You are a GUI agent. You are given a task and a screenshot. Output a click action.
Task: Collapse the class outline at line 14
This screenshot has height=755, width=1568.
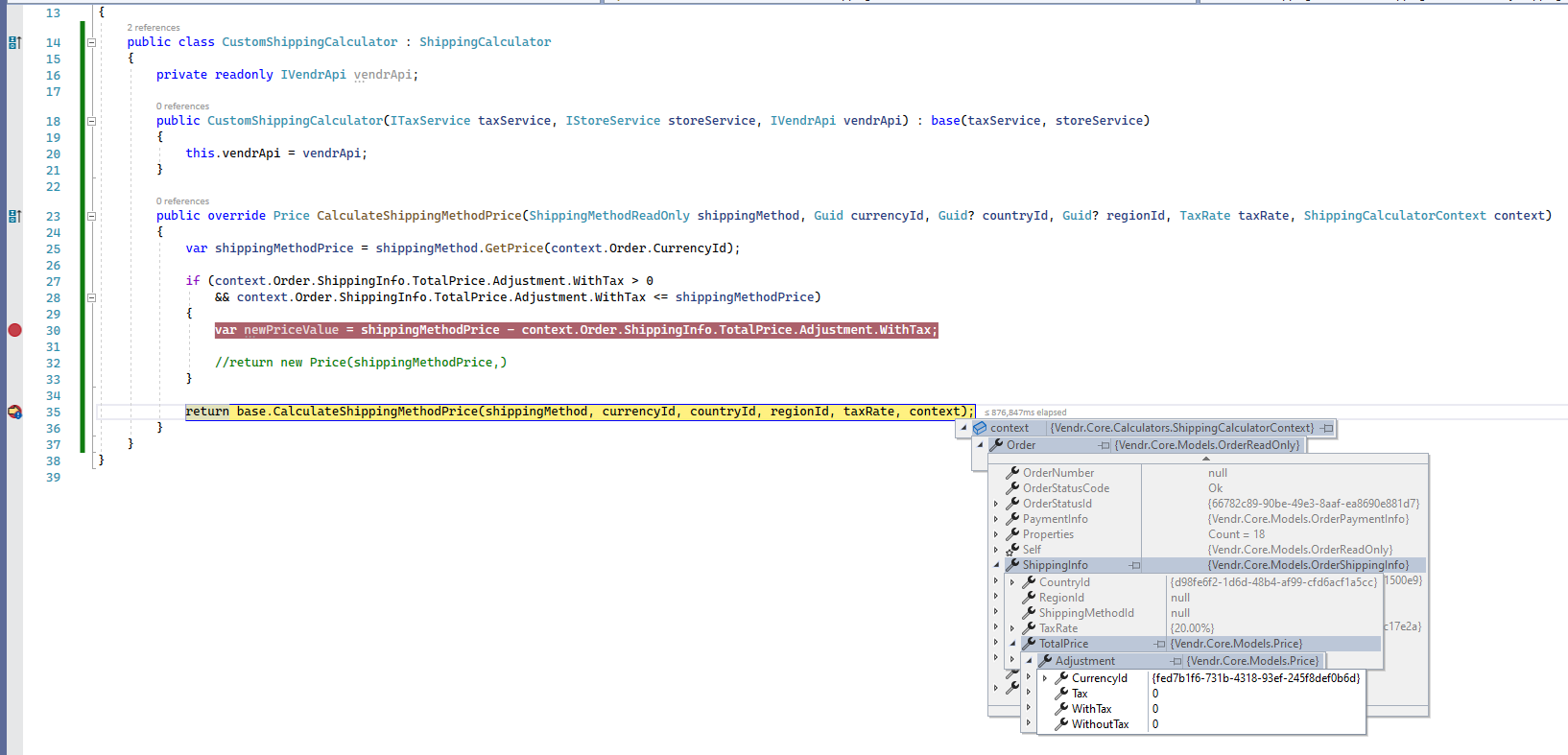[92, 42]
